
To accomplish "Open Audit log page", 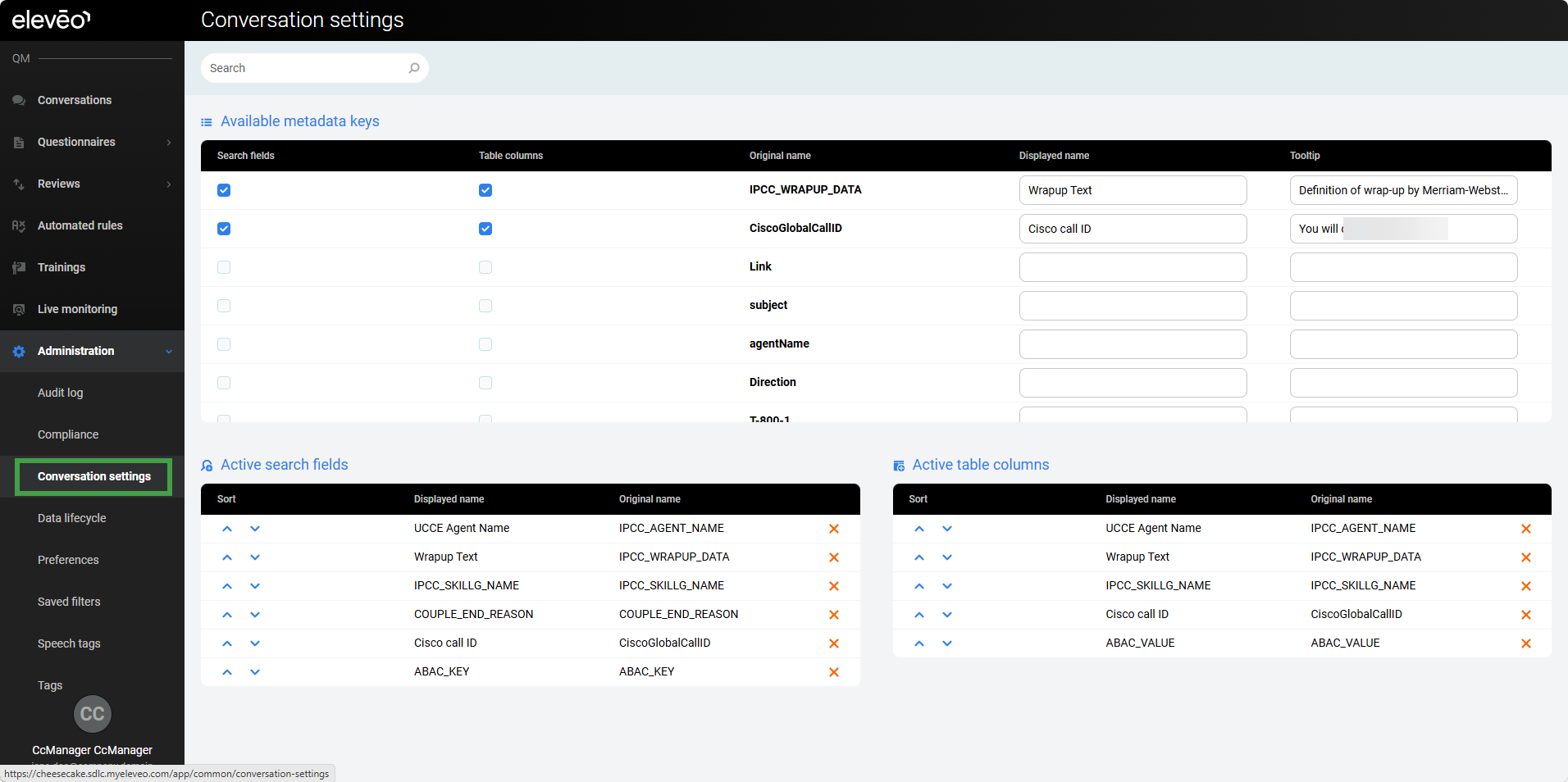I will click(61, 393).
